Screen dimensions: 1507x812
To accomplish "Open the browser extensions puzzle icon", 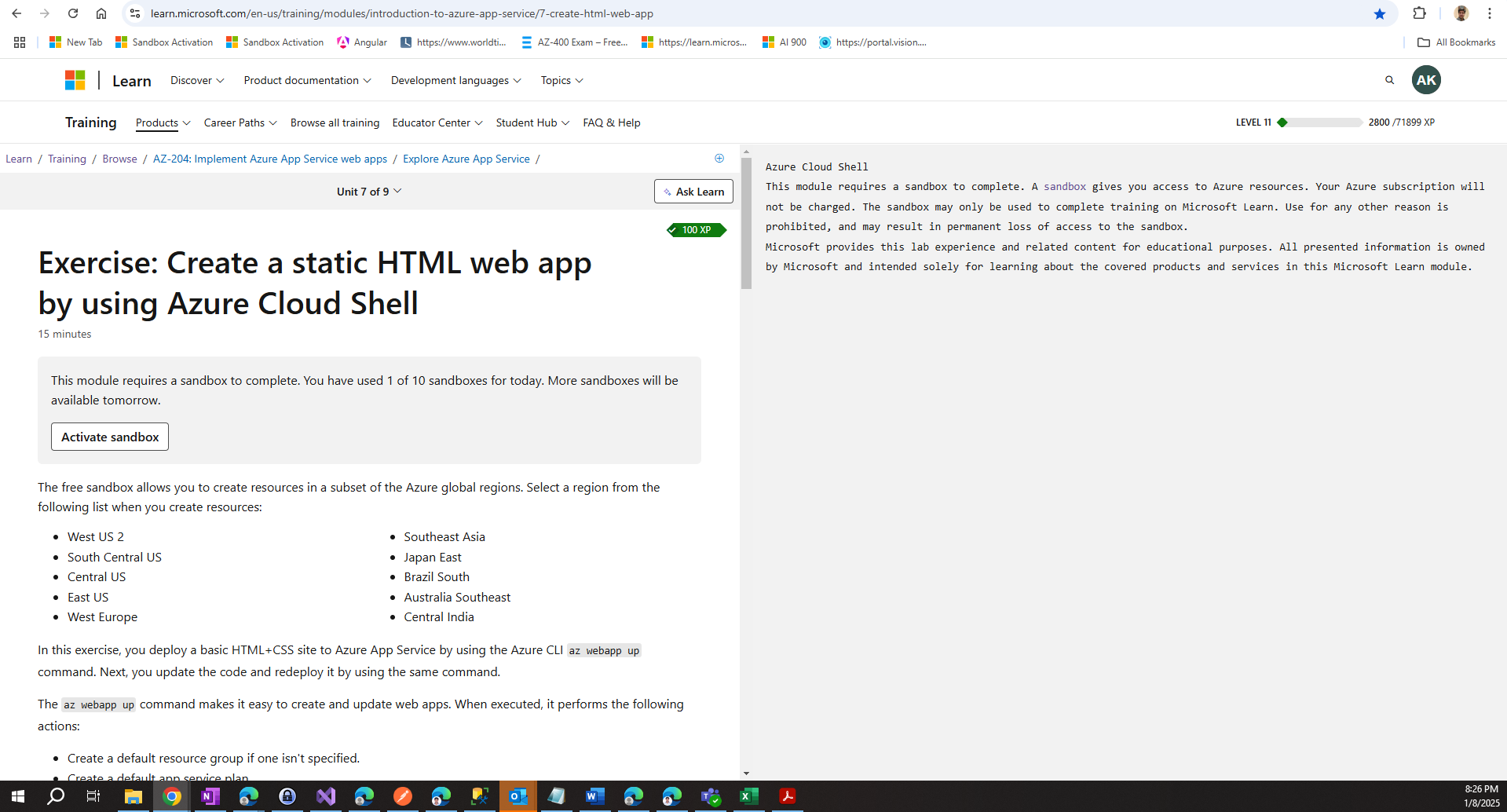I will 1419,13.
